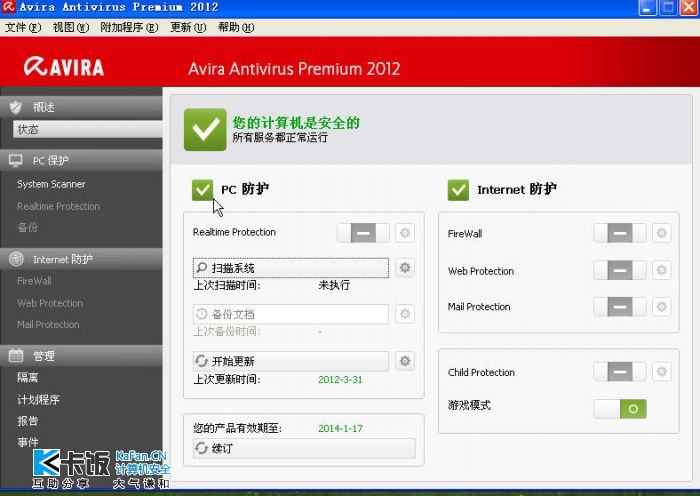Click the calendar icon beside 管理
The image size is (700, 496).
click(16, 356)
